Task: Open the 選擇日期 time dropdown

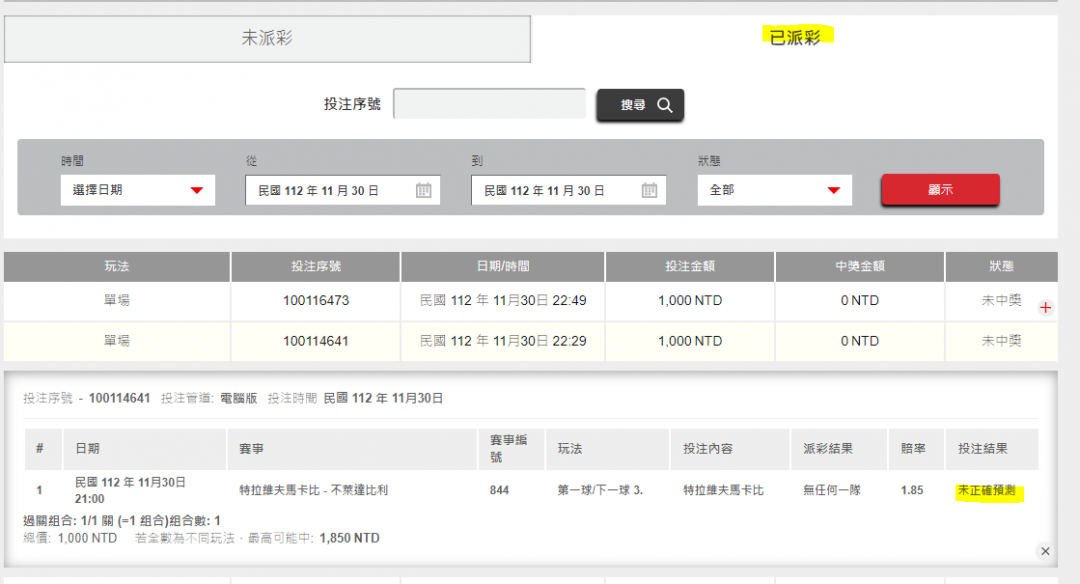Action: [x=138, y=190]
